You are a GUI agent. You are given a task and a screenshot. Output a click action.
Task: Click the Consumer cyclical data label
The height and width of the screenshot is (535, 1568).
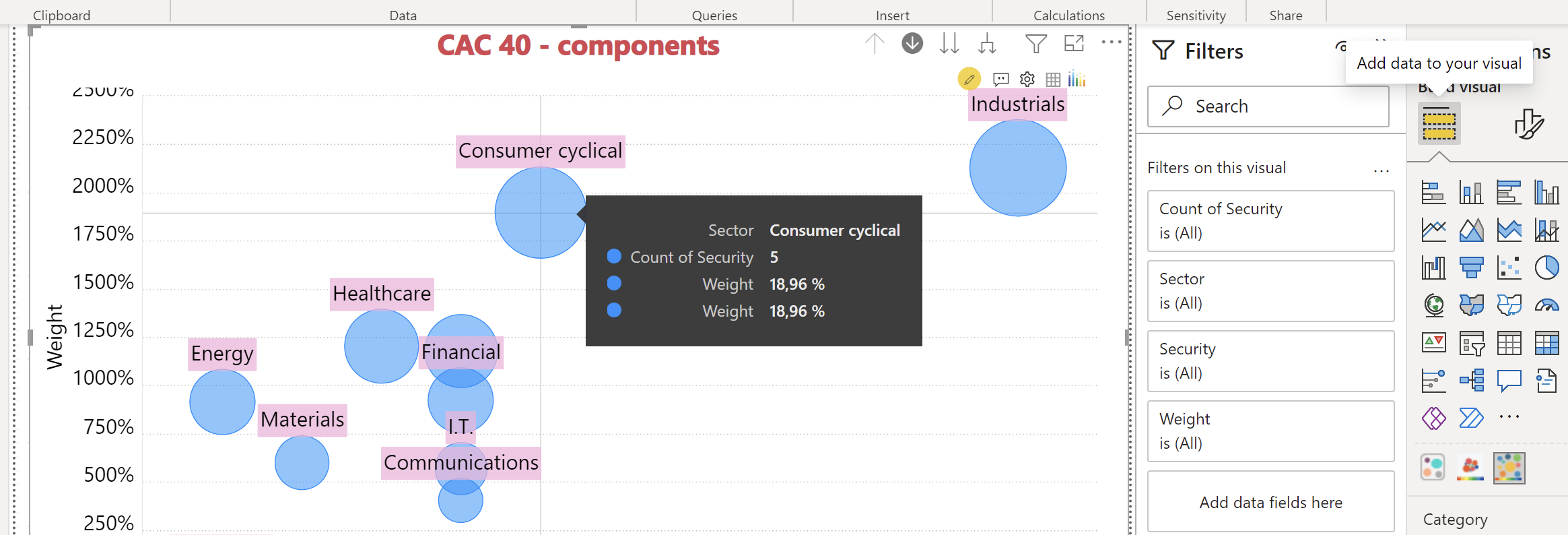pos(540,151)
